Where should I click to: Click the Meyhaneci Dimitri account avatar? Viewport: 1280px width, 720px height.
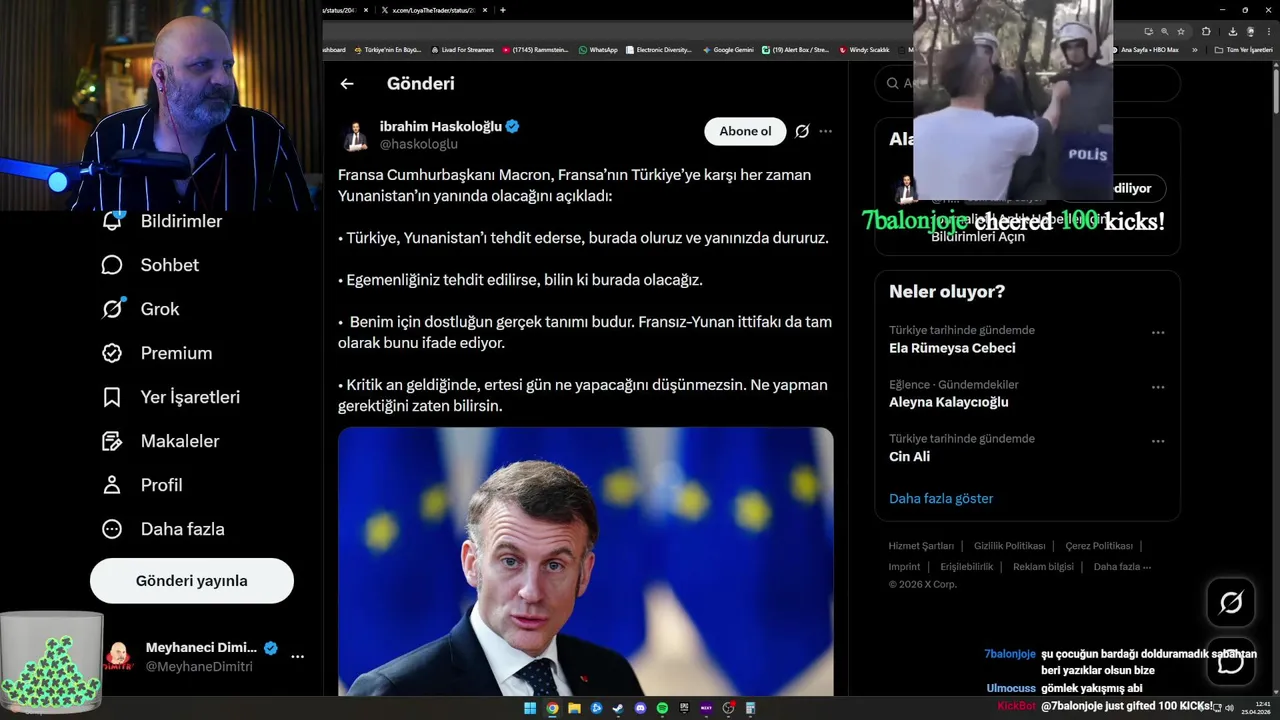(119, 656)
